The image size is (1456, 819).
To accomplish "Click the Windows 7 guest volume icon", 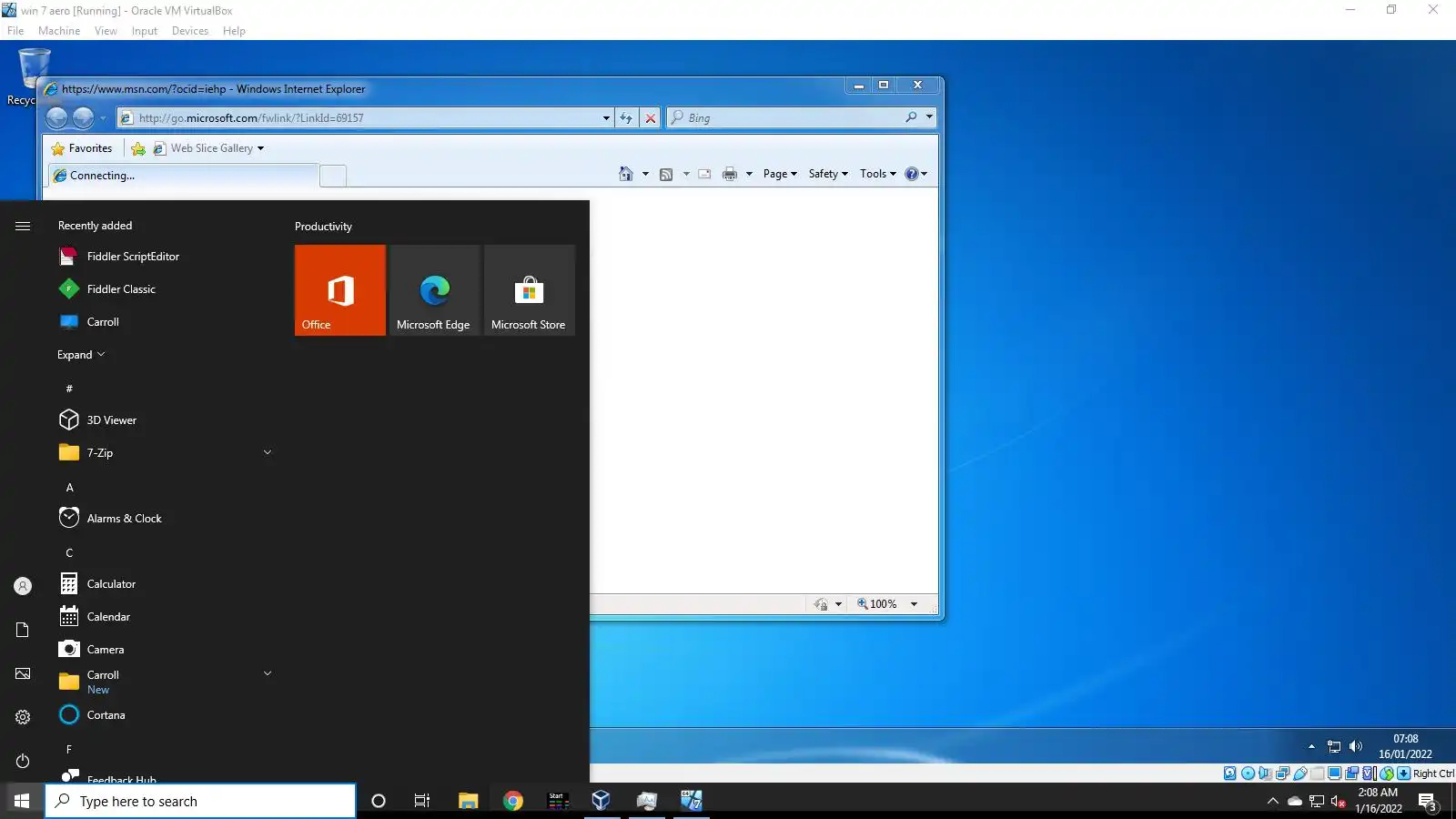I will [x=1356, y=746].
